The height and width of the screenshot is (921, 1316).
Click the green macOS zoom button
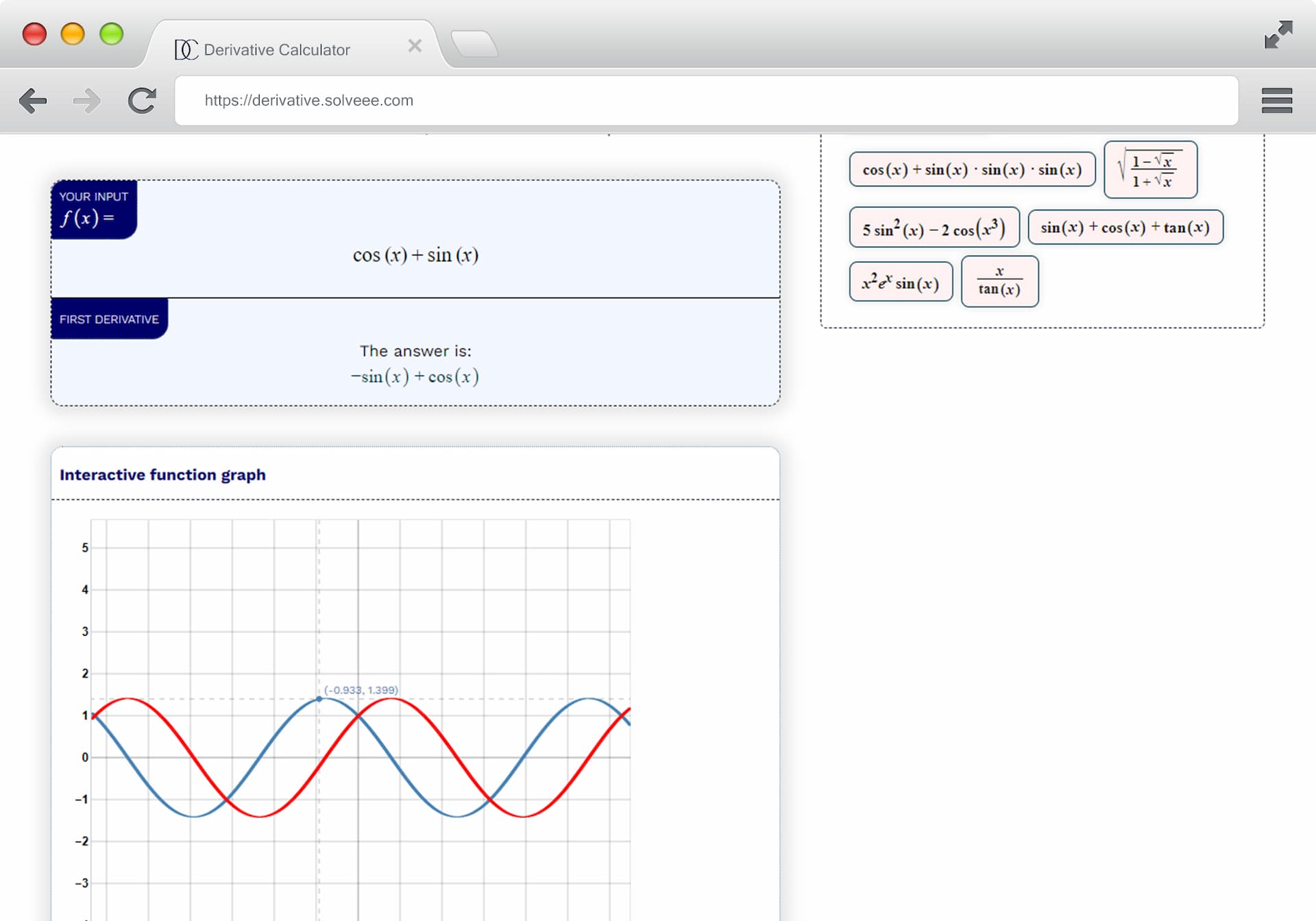click(x=111, y=34)
